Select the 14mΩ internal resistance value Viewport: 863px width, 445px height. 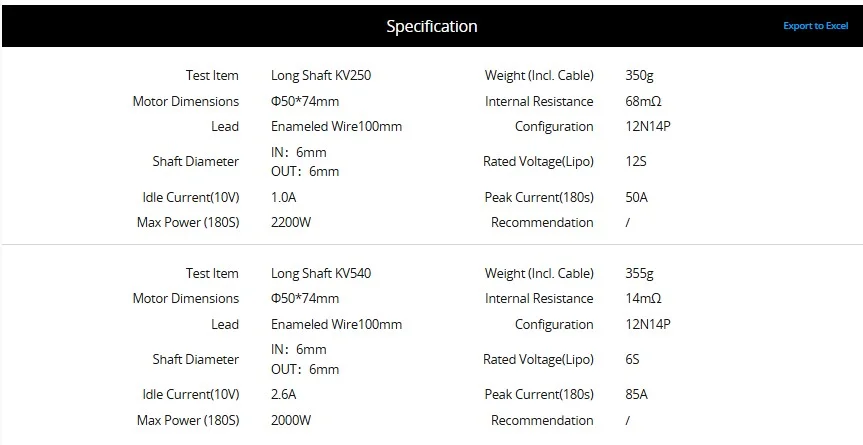tap(643, 298)
